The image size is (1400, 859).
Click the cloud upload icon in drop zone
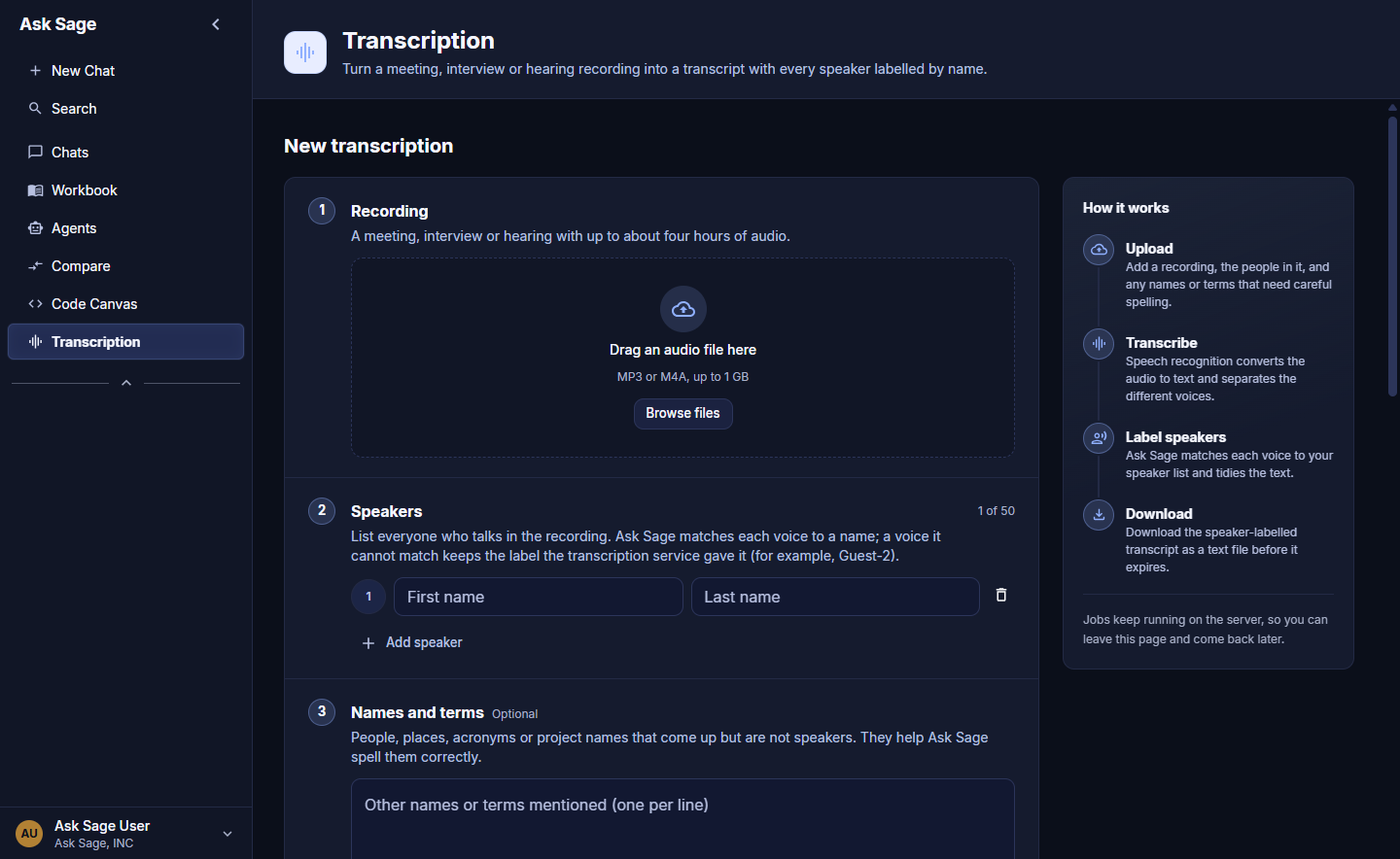click(683, 309)
